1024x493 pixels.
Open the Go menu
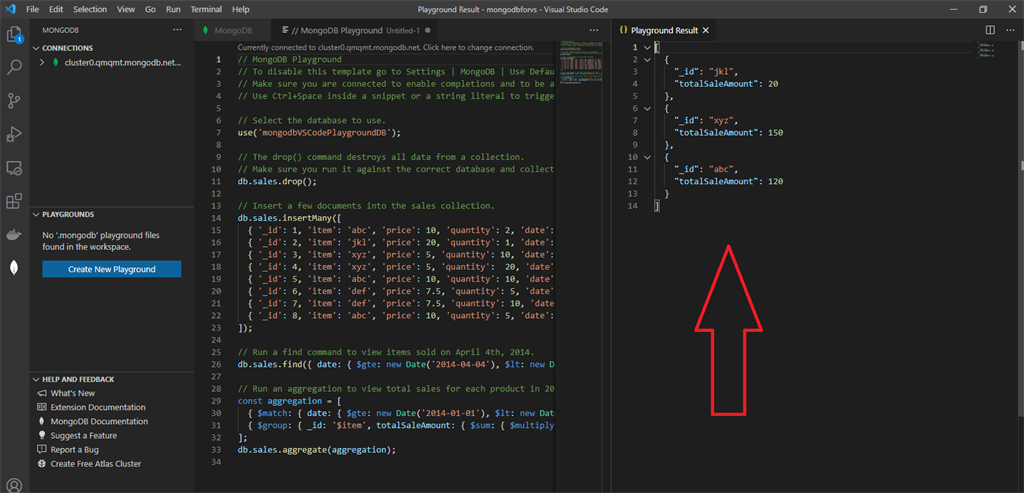click(x=151, y=10)
